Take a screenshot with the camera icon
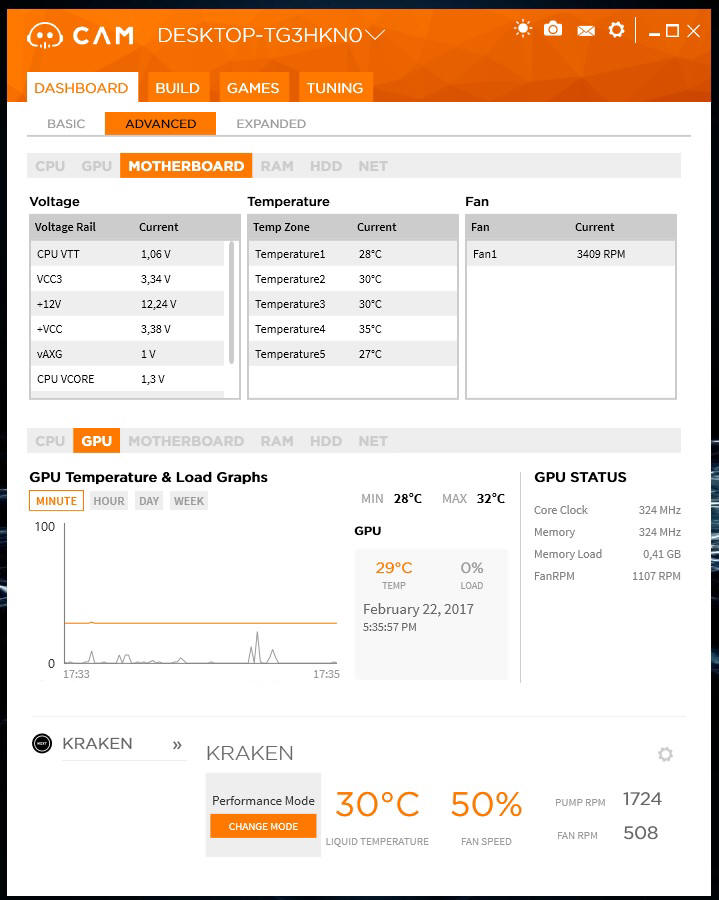719x900 pixels. tap(553, 29)
